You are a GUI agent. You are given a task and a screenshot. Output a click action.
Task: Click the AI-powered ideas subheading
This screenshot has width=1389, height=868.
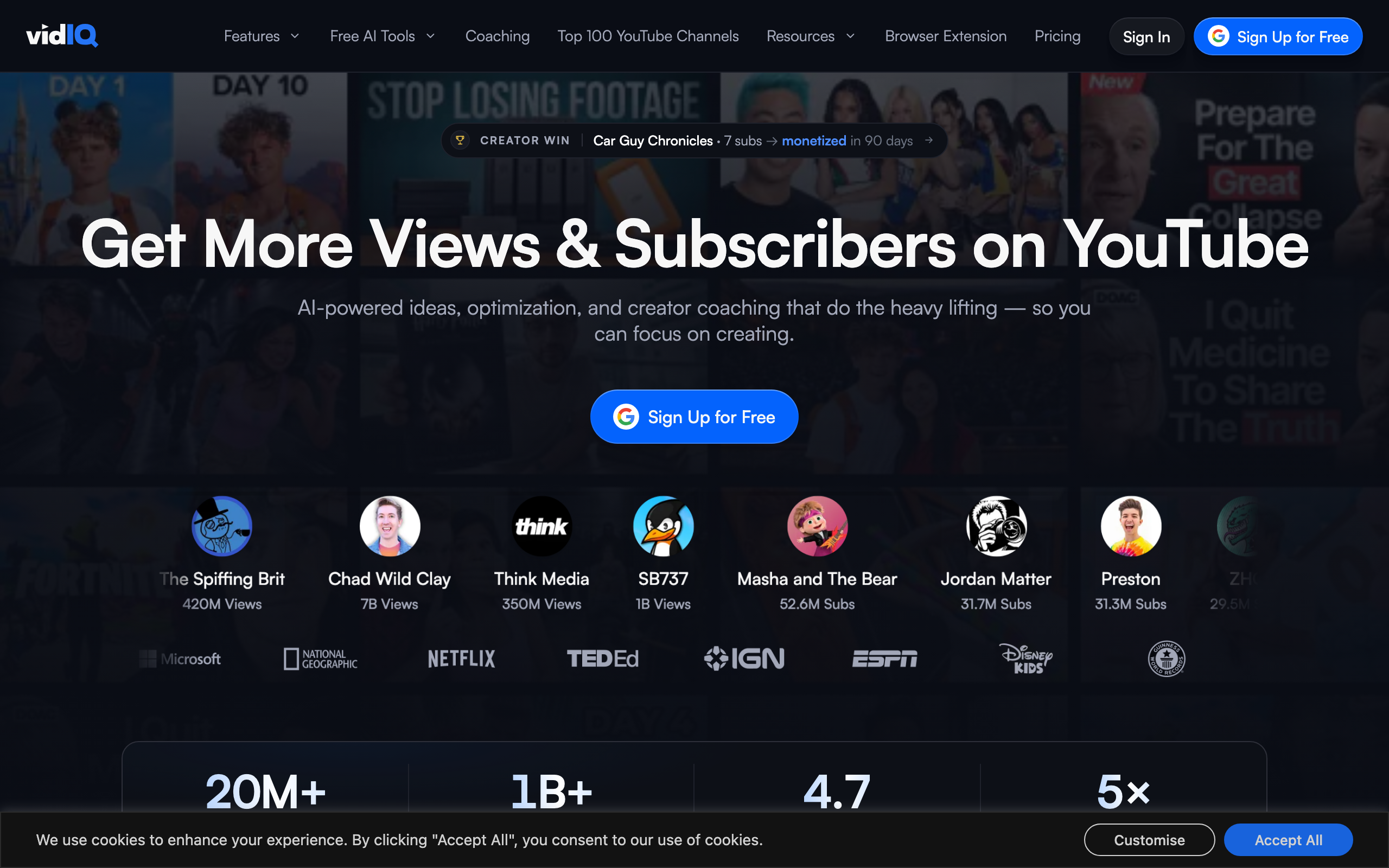coord(694,321)
